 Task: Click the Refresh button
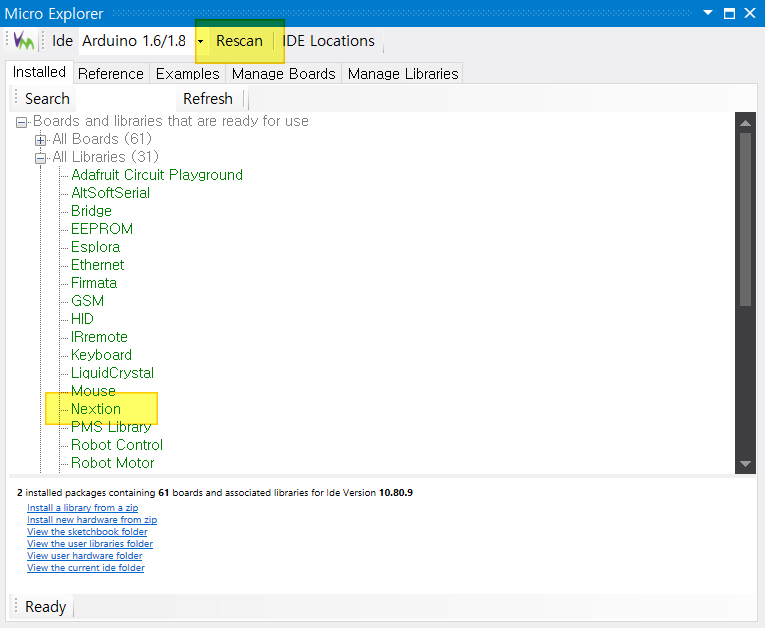(208, 99)
